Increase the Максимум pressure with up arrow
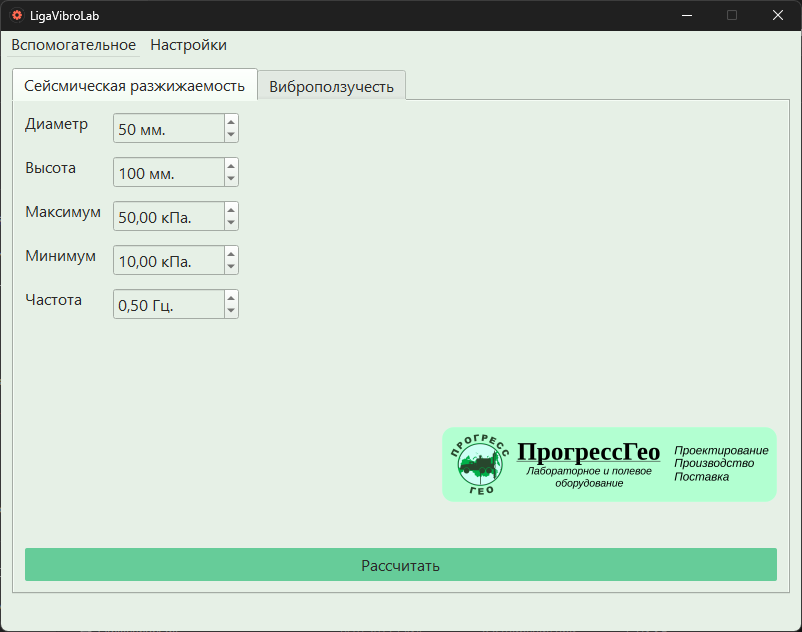The height and width of the screenshot is (632, 802). [231, 210]
